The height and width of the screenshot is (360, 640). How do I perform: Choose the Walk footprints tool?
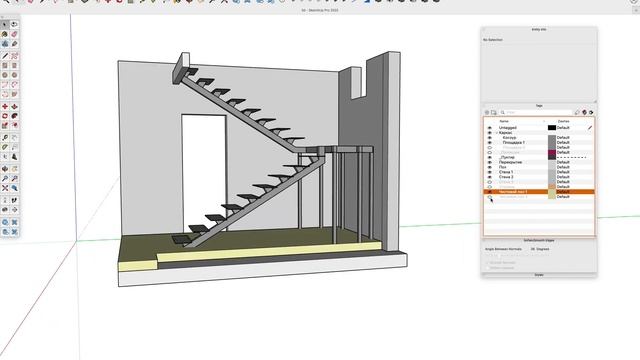[x=14, y=200]
